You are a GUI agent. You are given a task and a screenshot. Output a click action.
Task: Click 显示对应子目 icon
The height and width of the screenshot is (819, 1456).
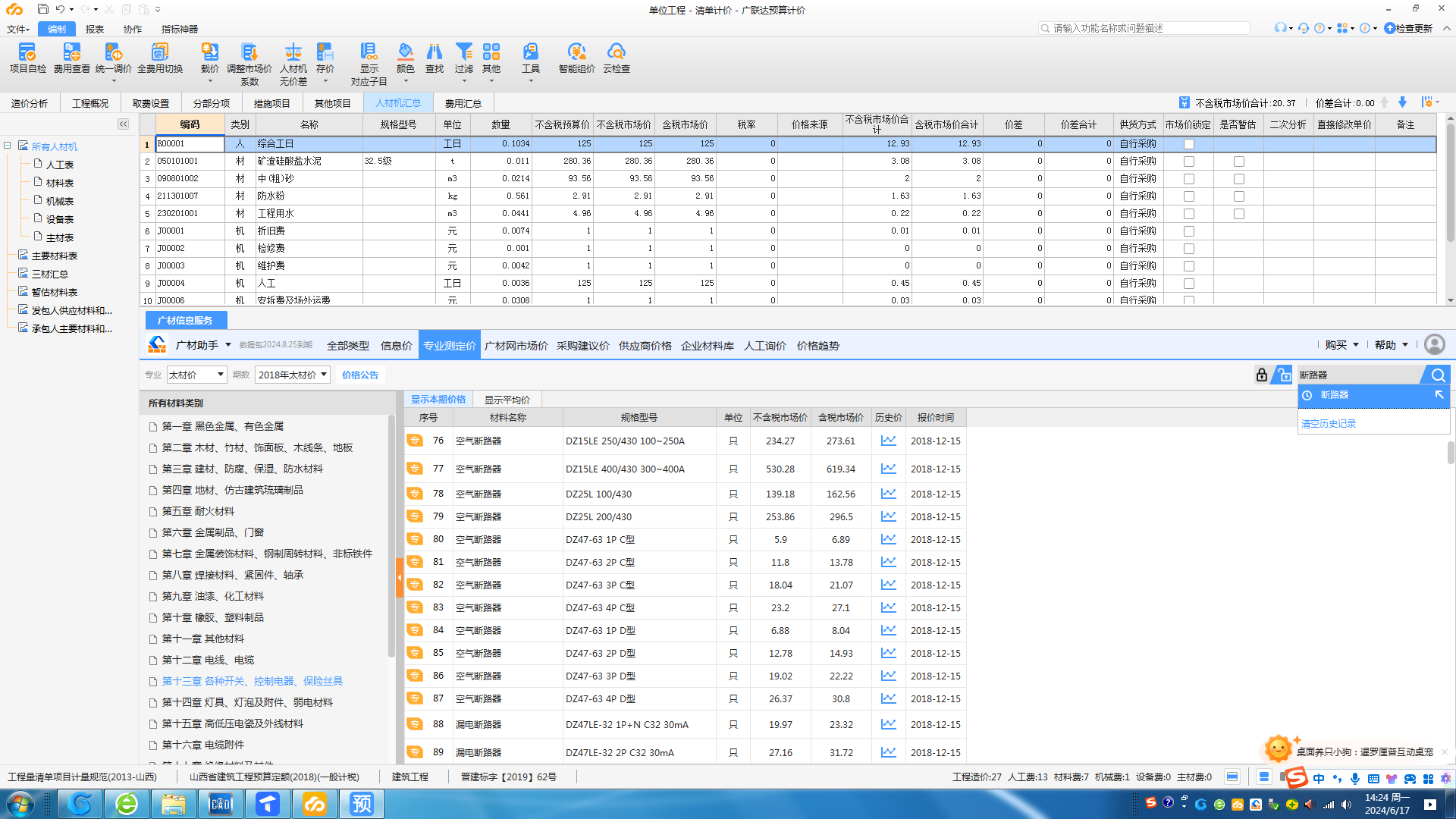(x=369, y=64)
